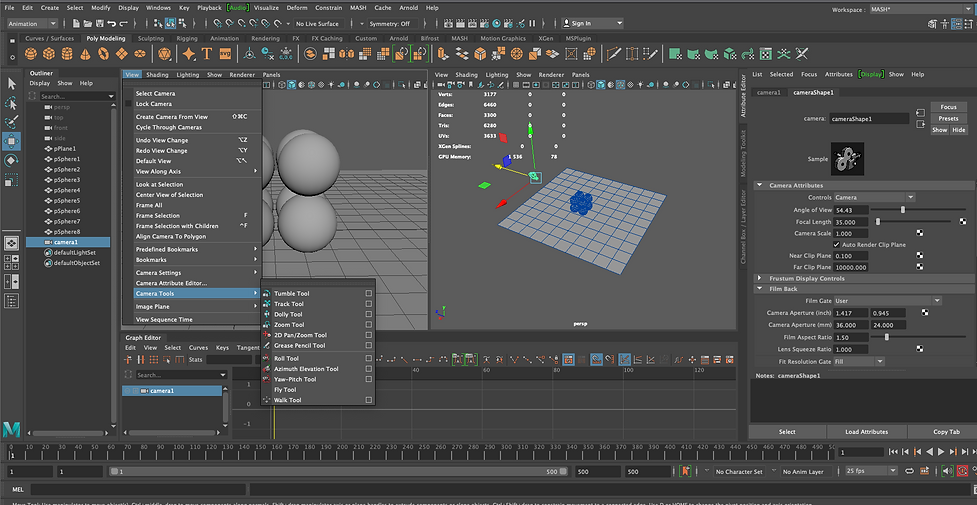Select the Rotate tool in toolbox
The width and height of the screenshot is (977, 505).
pos(11,161)
